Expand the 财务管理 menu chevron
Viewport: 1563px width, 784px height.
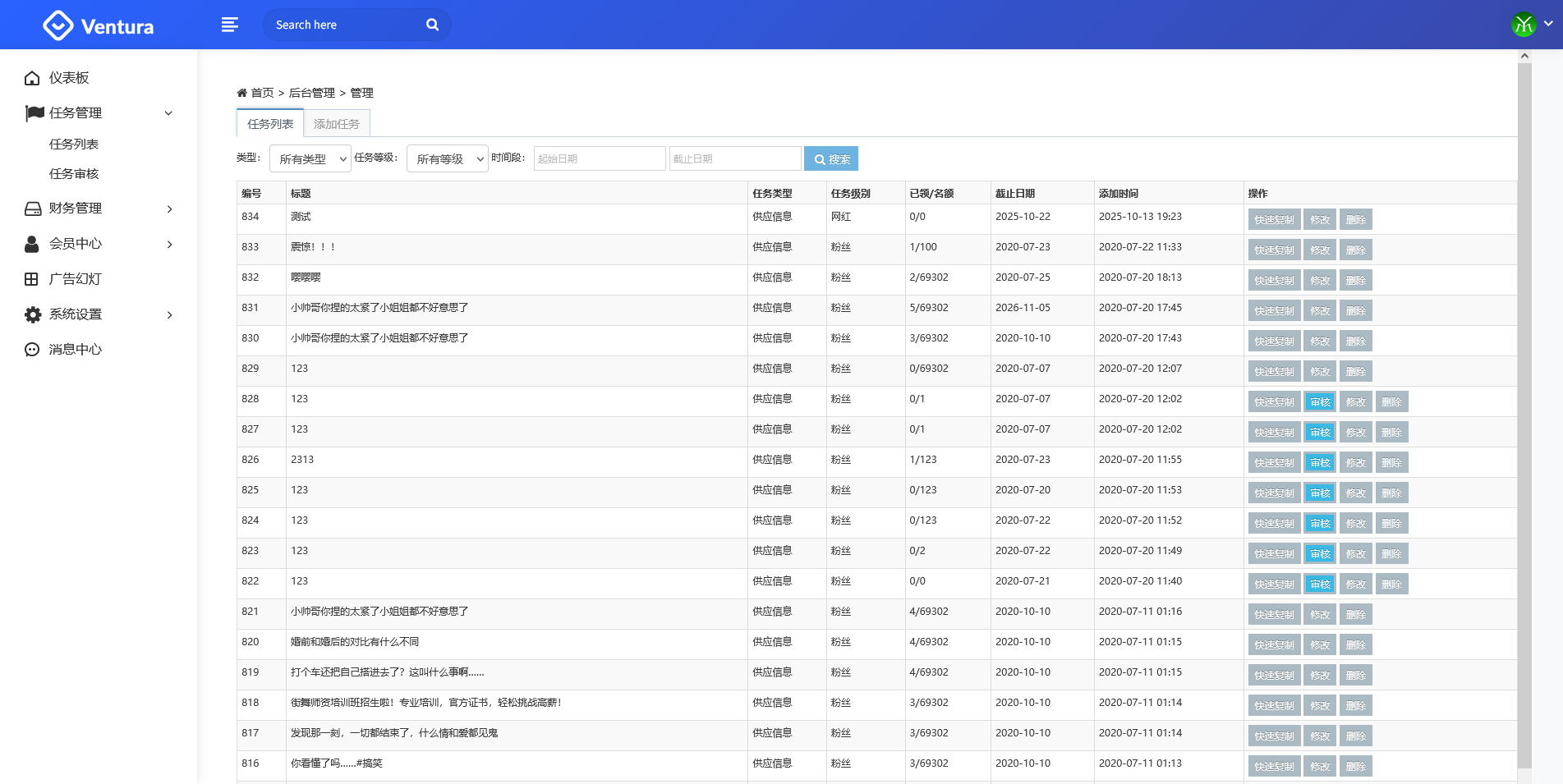[x=169, y=209]
